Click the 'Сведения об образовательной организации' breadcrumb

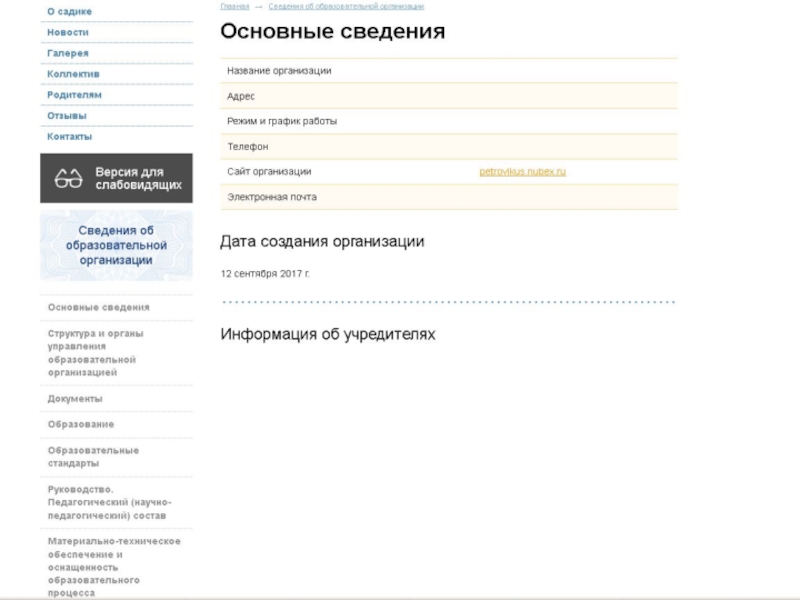[346, 6]
